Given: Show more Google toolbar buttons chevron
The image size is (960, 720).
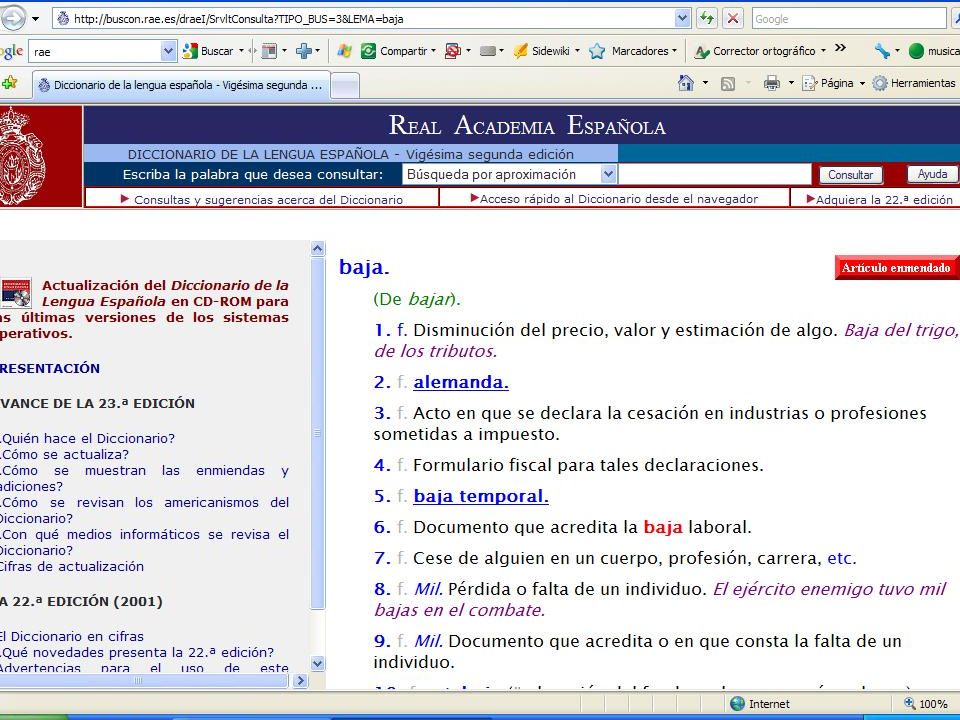Looking at the screenshot, I should pos(841,48).
